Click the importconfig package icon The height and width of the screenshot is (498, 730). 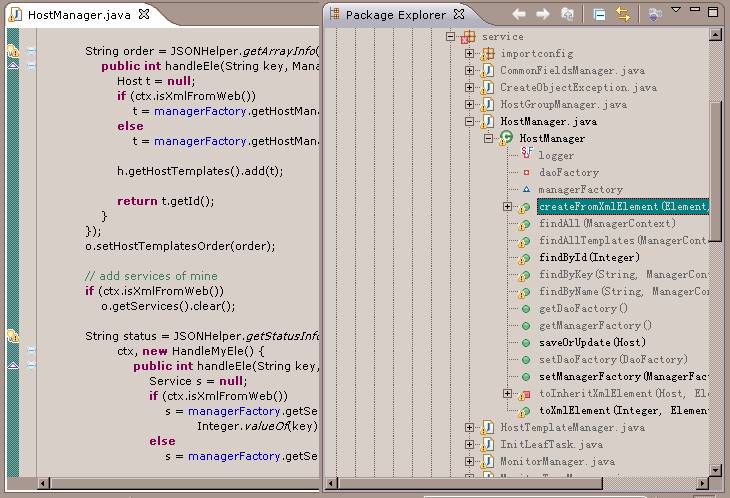[x=487, y=54]
